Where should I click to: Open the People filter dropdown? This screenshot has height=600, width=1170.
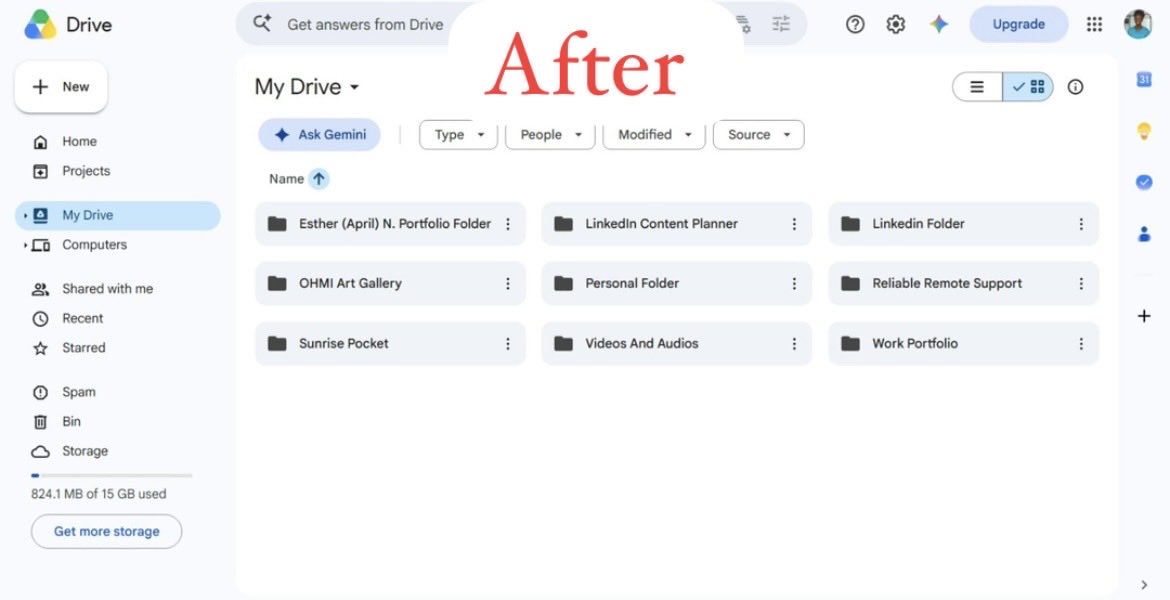tap(550, 135)
